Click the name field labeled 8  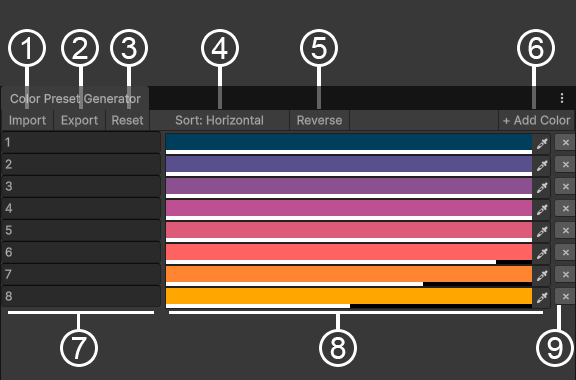click(81, 297)
